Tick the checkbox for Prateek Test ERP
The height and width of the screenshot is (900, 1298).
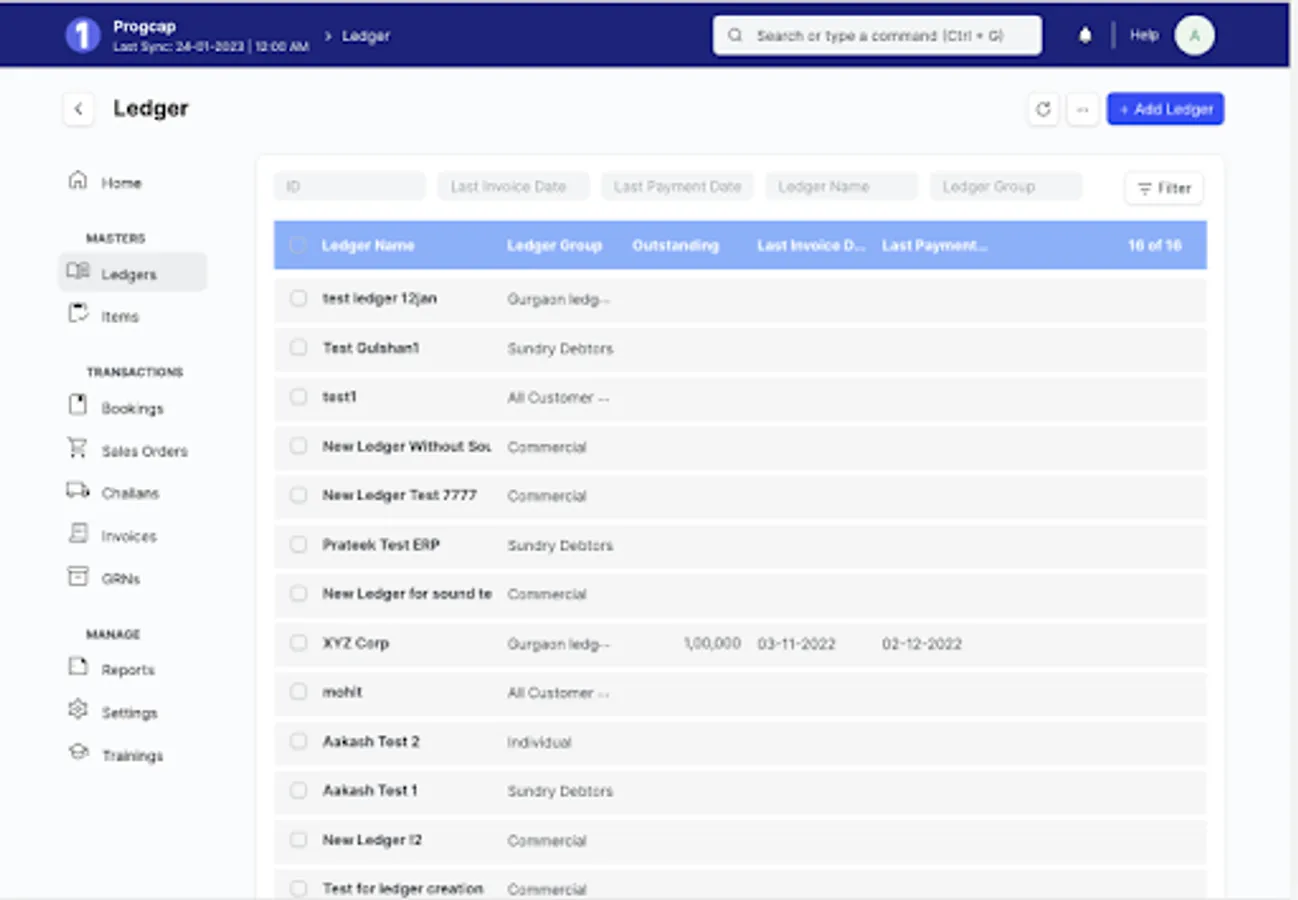point(298,545)
